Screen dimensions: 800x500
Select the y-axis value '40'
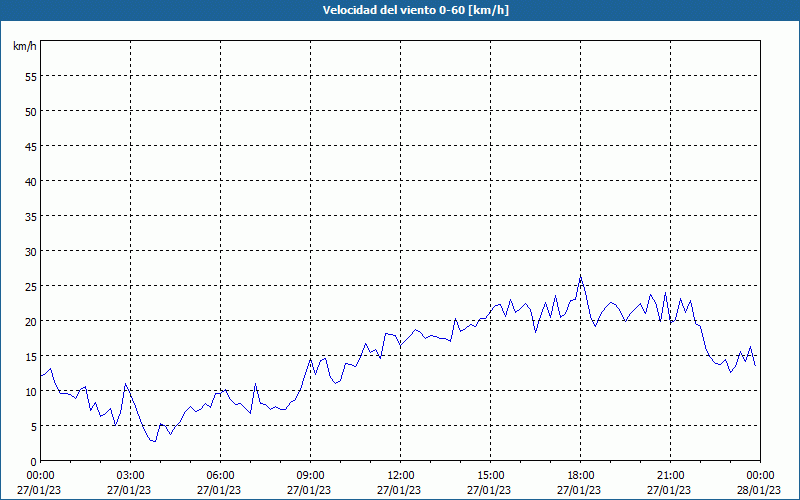(x=31, y=182)
